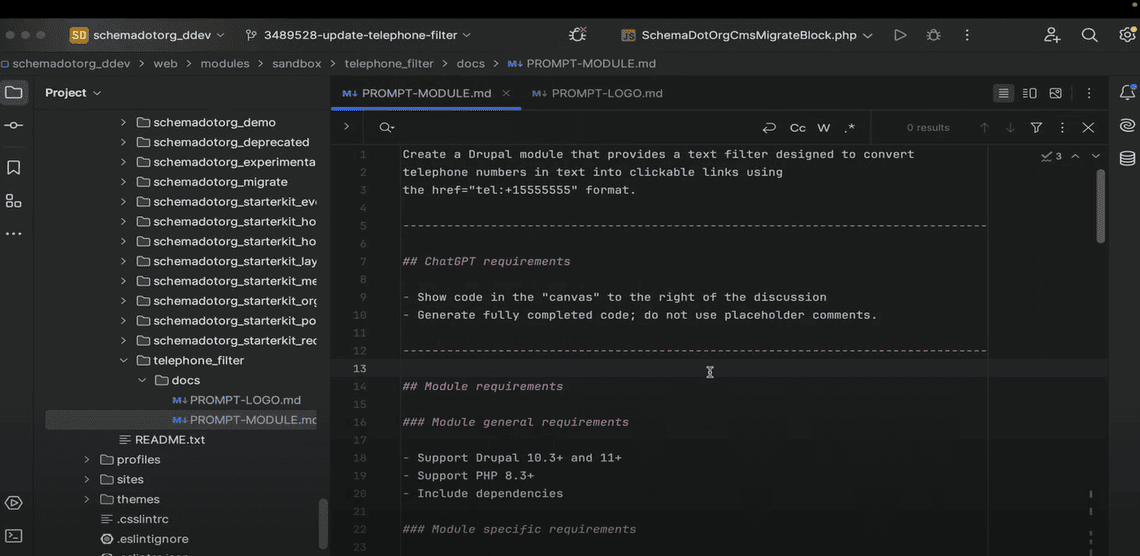Click the docs breadcrumb
1140x556 pixels.
(470, 63)
